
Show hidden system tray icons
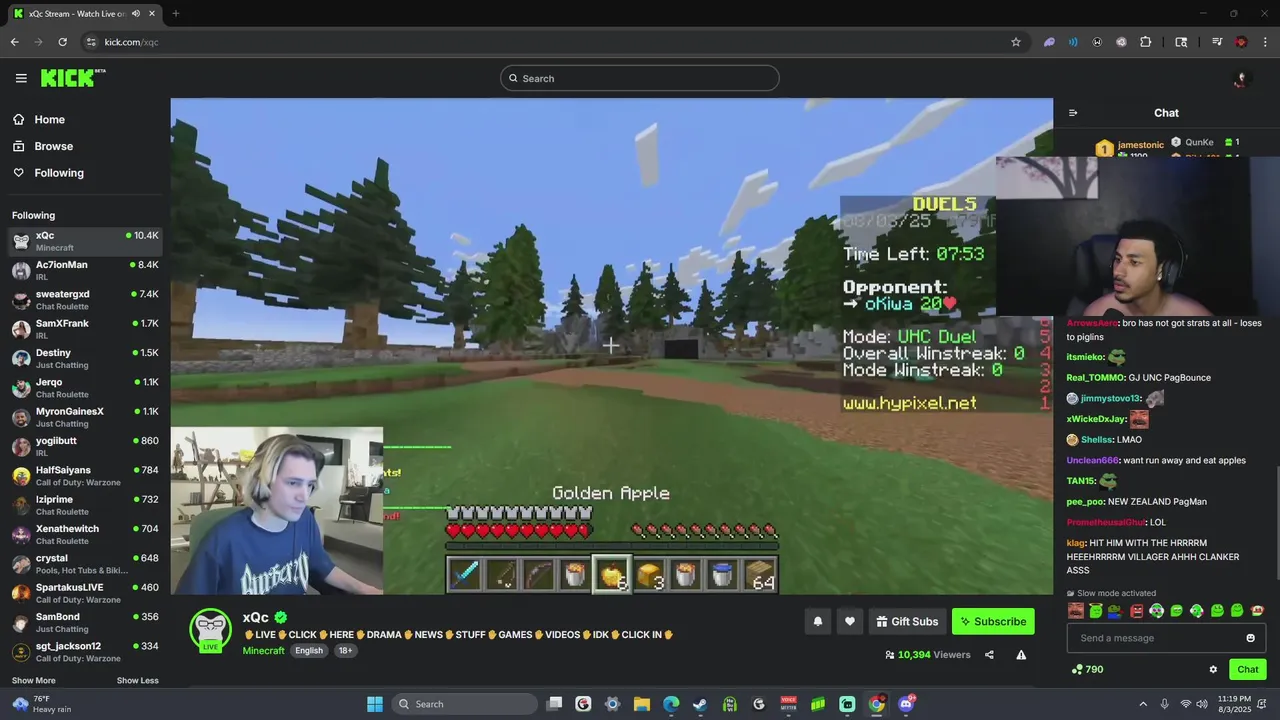1143,704
